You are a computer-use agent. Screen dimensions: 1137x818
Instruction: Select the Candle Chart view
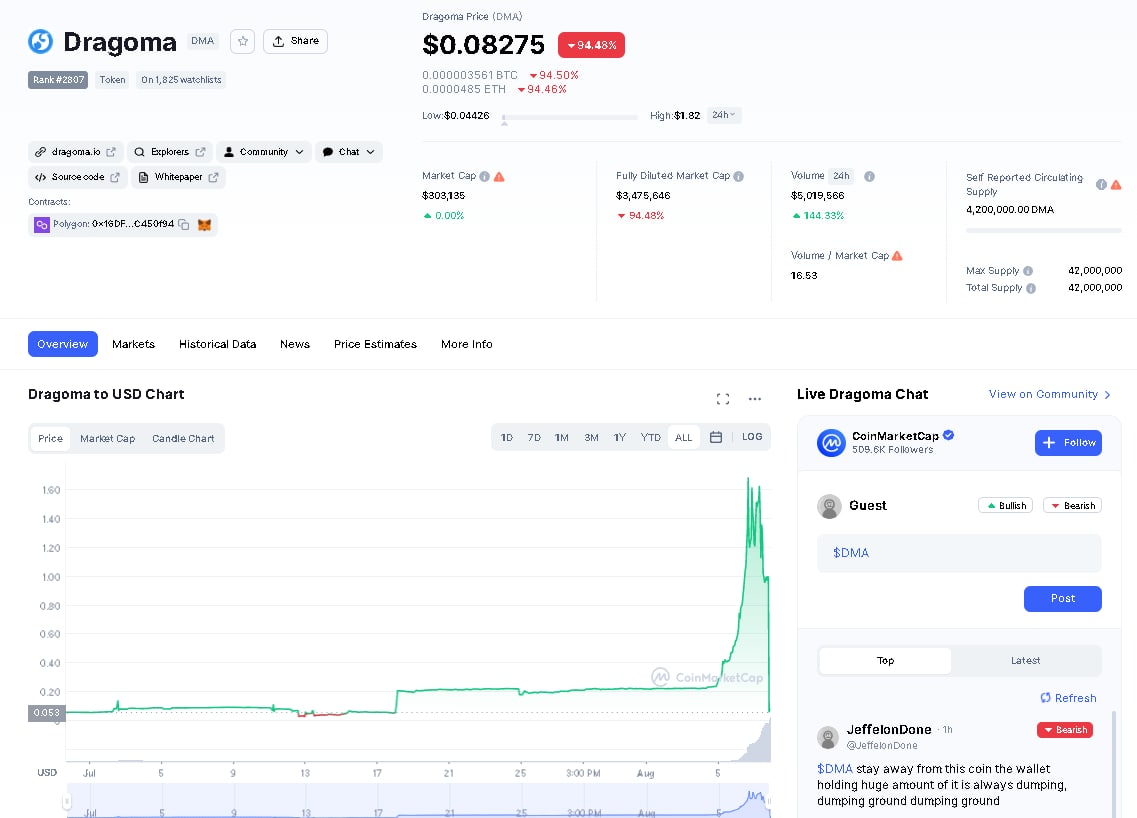183,438
